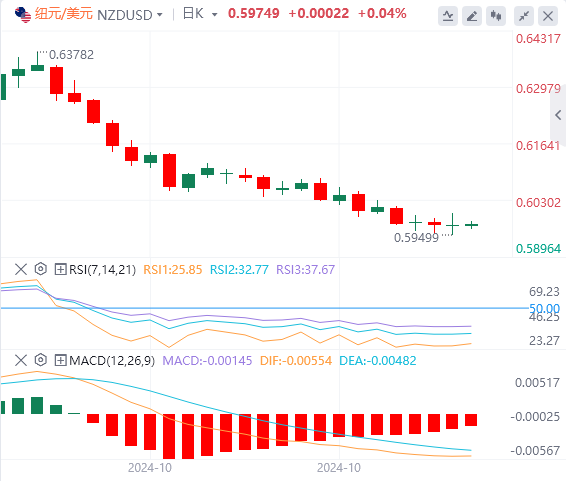The image size is (566, 481).
Task: Remove the RSI indicator panel
Action: pos(21,270)
